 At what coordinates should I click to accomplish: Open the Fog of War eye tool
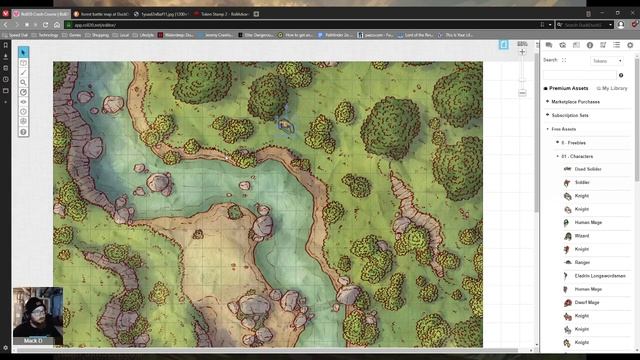tap(23, 102)
